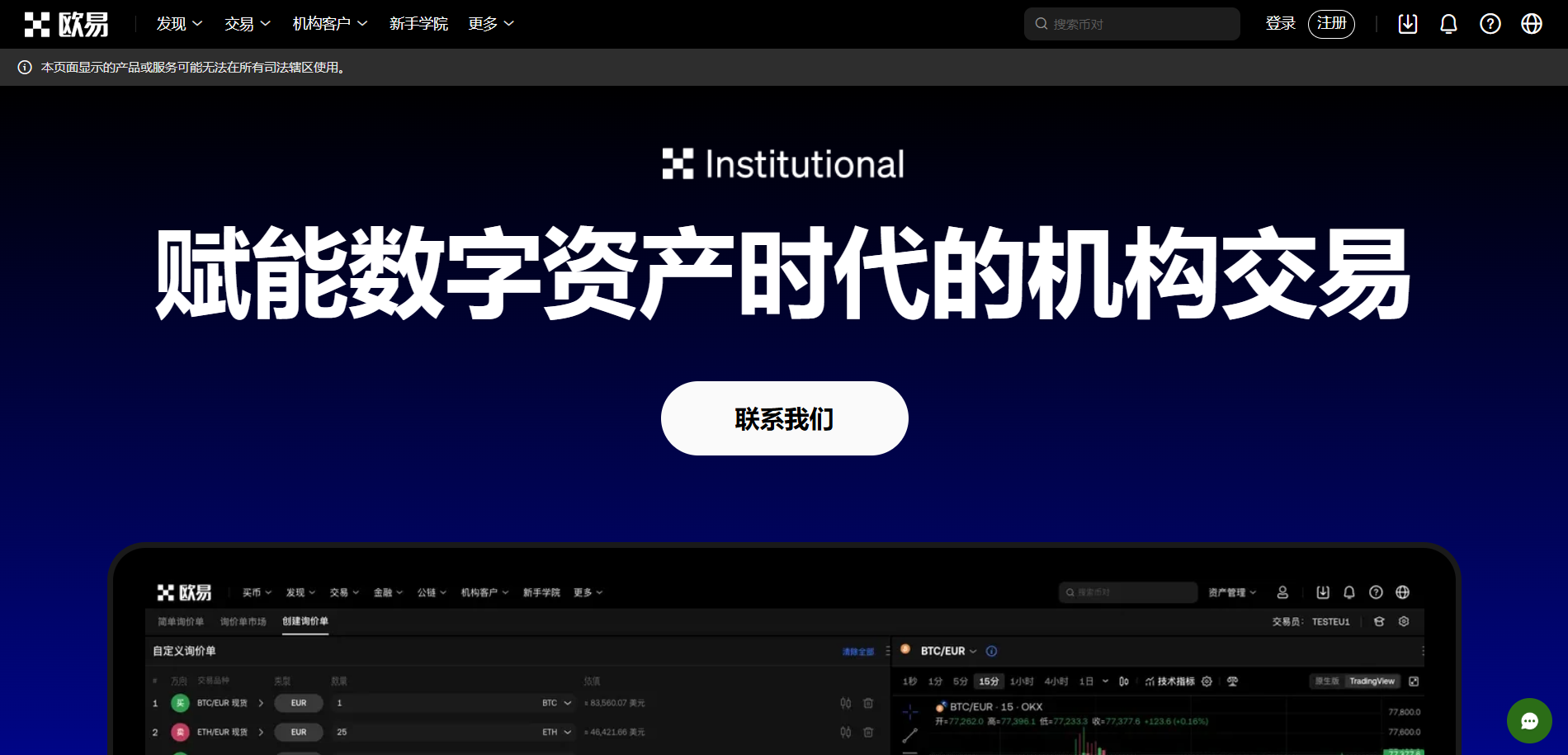
Task: Click the globe icon inside the preview mockup
Action: point(1402,592)
